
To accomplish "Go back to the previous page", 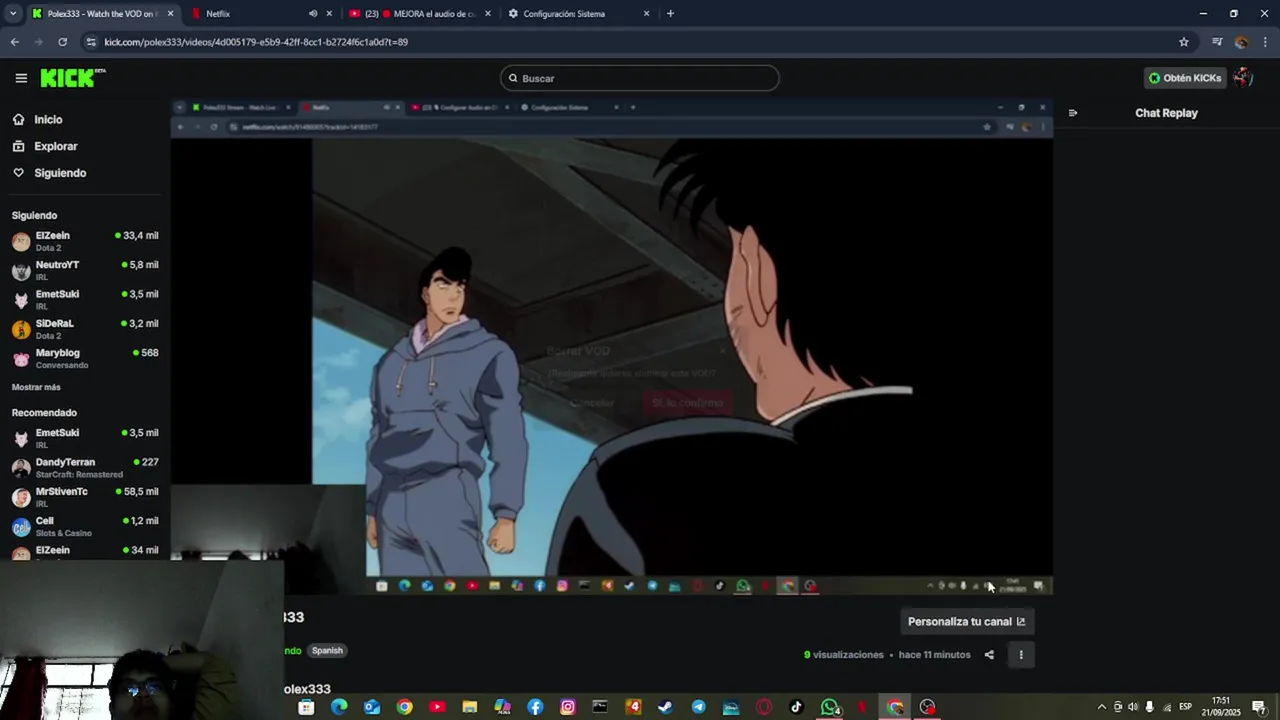I will click(14, 42).
